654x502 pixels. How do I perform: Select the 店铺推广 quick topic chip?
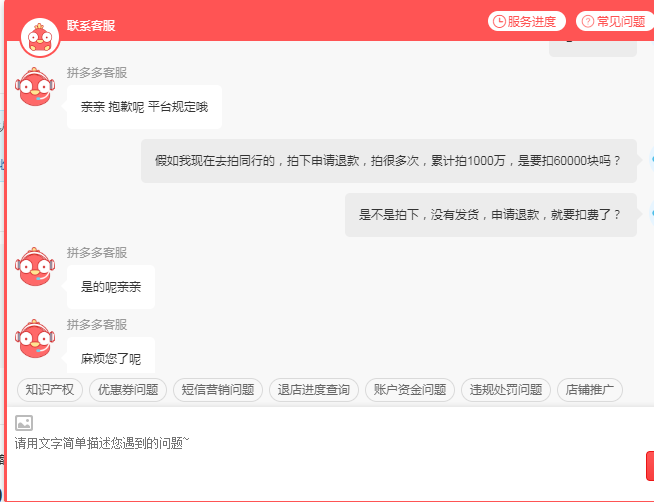tap(590, 390)
